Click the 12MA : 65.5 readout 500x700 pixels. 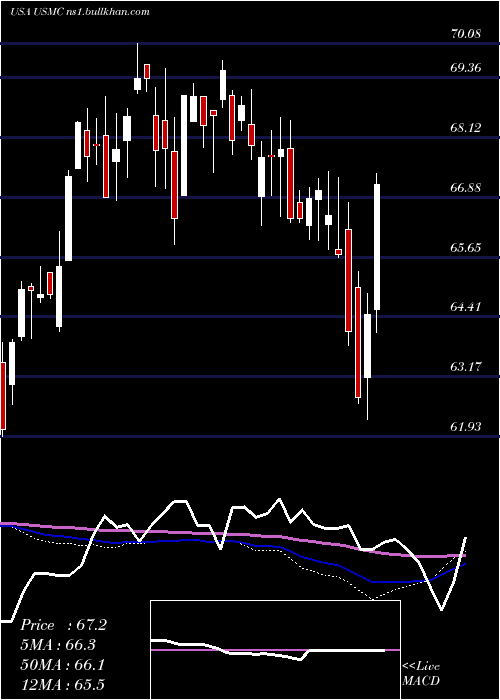(x=62, y=684)
